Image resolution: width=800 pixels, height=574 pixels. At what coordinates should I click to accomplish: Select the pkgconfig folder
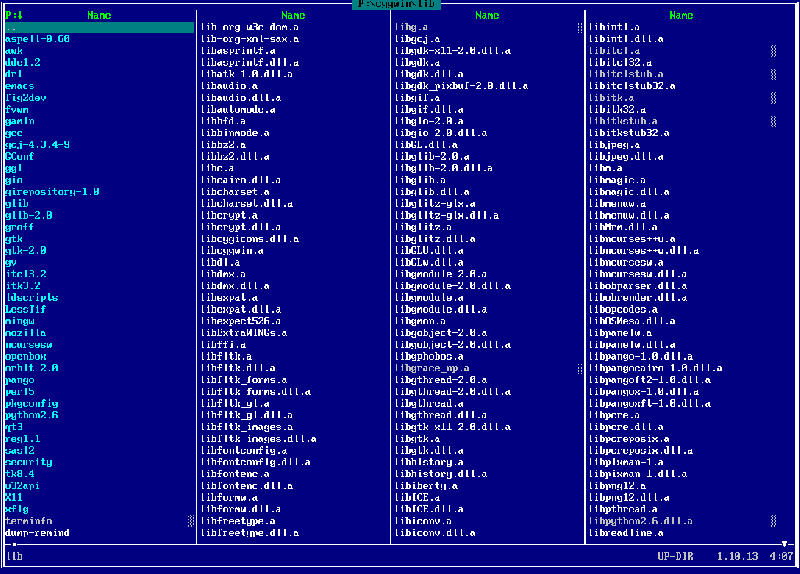tap(32, 403)
